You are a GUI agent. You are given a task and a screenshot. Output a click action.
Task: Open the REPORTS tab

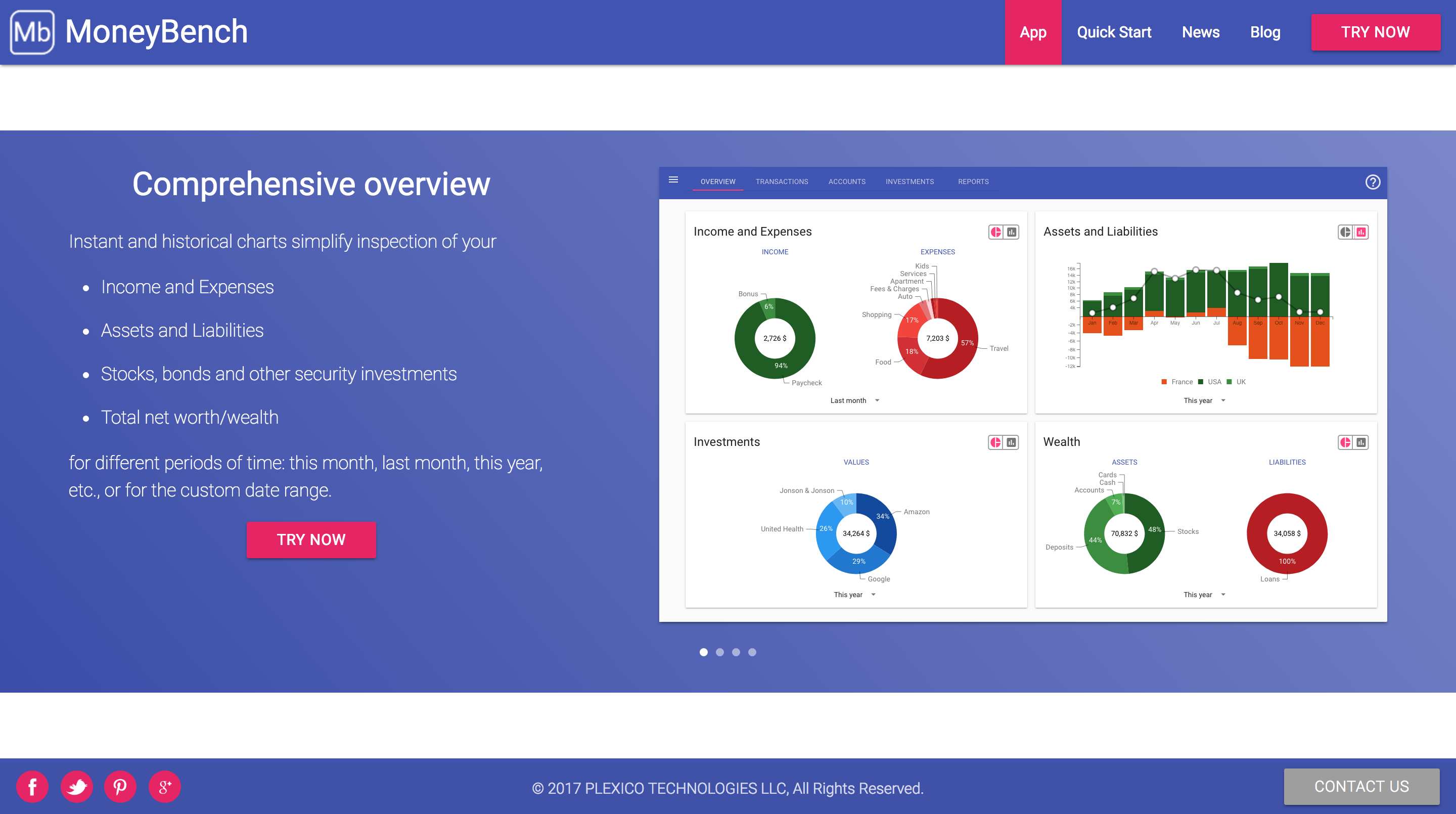pos(973,182)
